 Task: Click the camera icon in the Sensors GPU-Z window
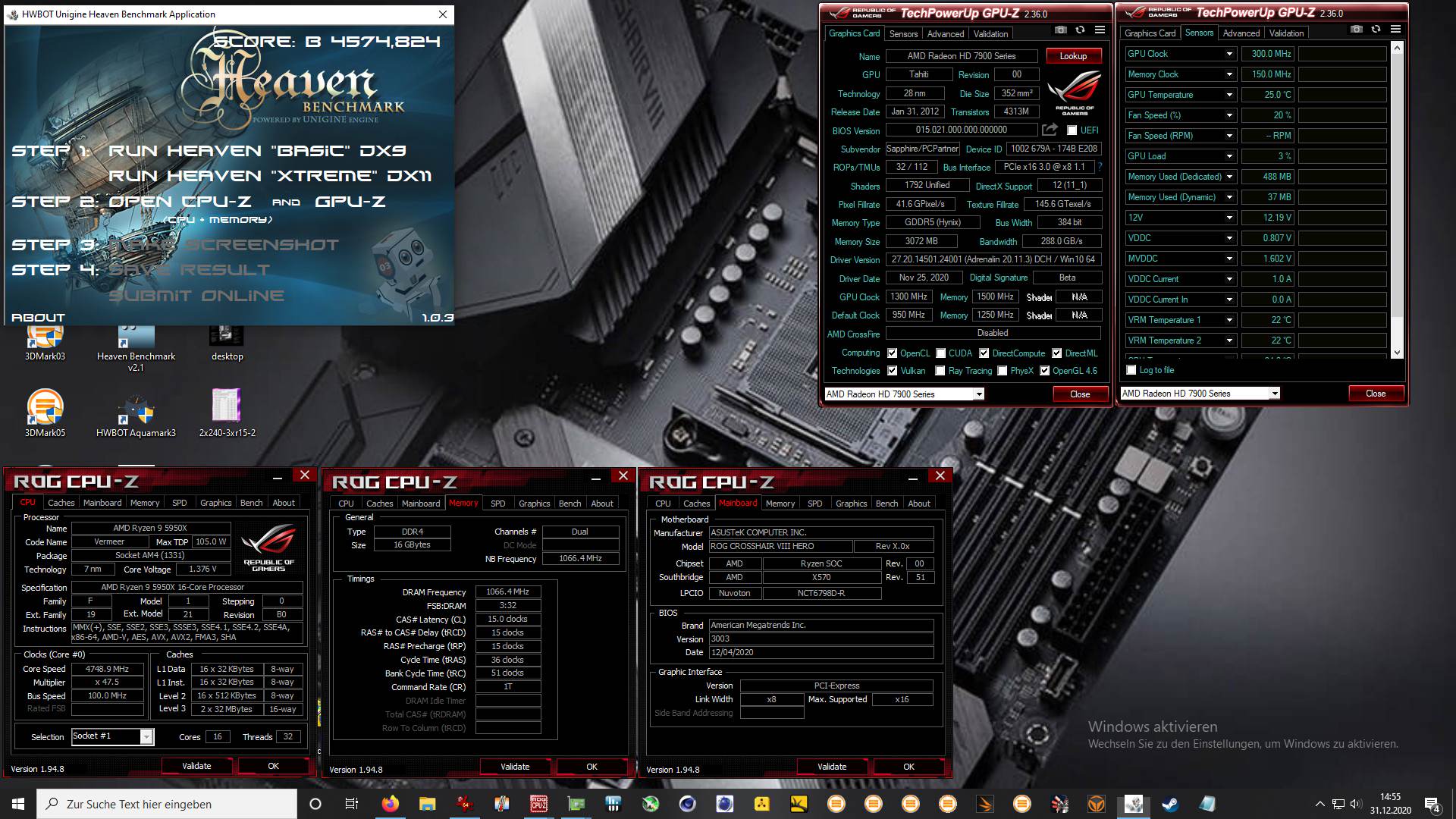(x=1357, y=29)
